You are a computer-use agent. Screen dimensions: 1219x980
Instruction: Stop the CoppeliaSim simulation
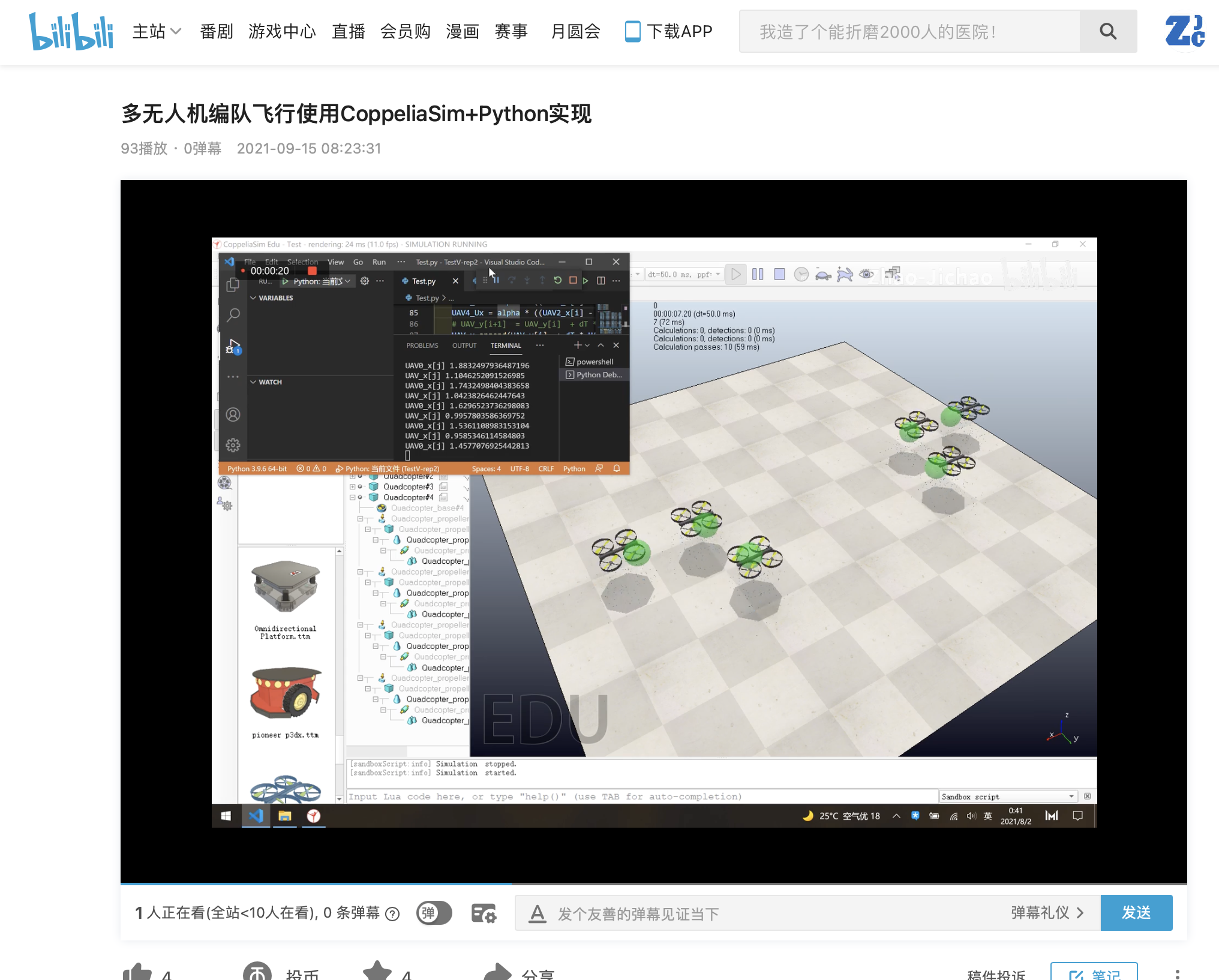click(x=779, y=275)
